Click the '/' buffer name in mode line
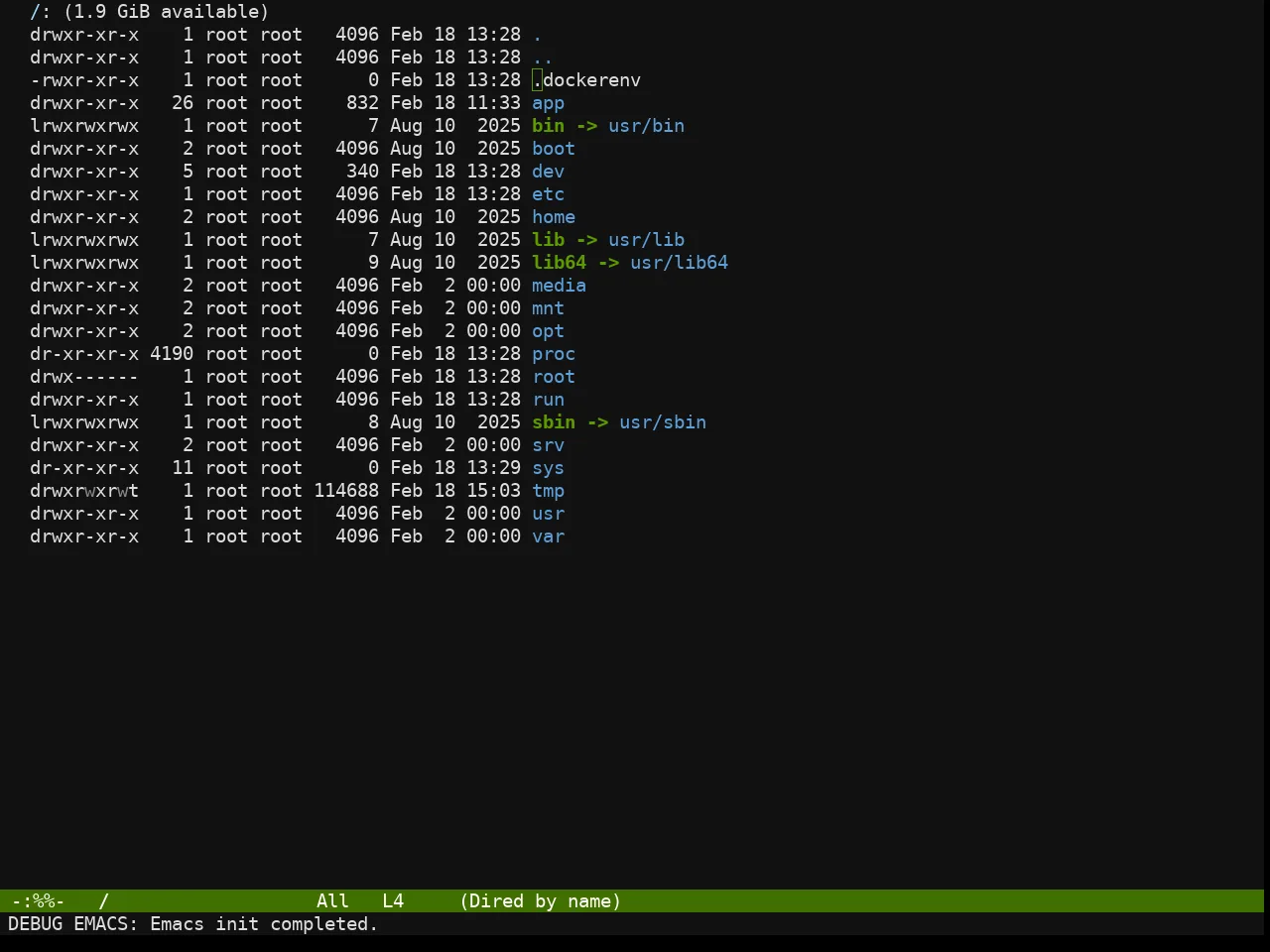Image resolution: width=1270 pixels, height=952 pixels. pyautogui.click(x=103, y=901)
